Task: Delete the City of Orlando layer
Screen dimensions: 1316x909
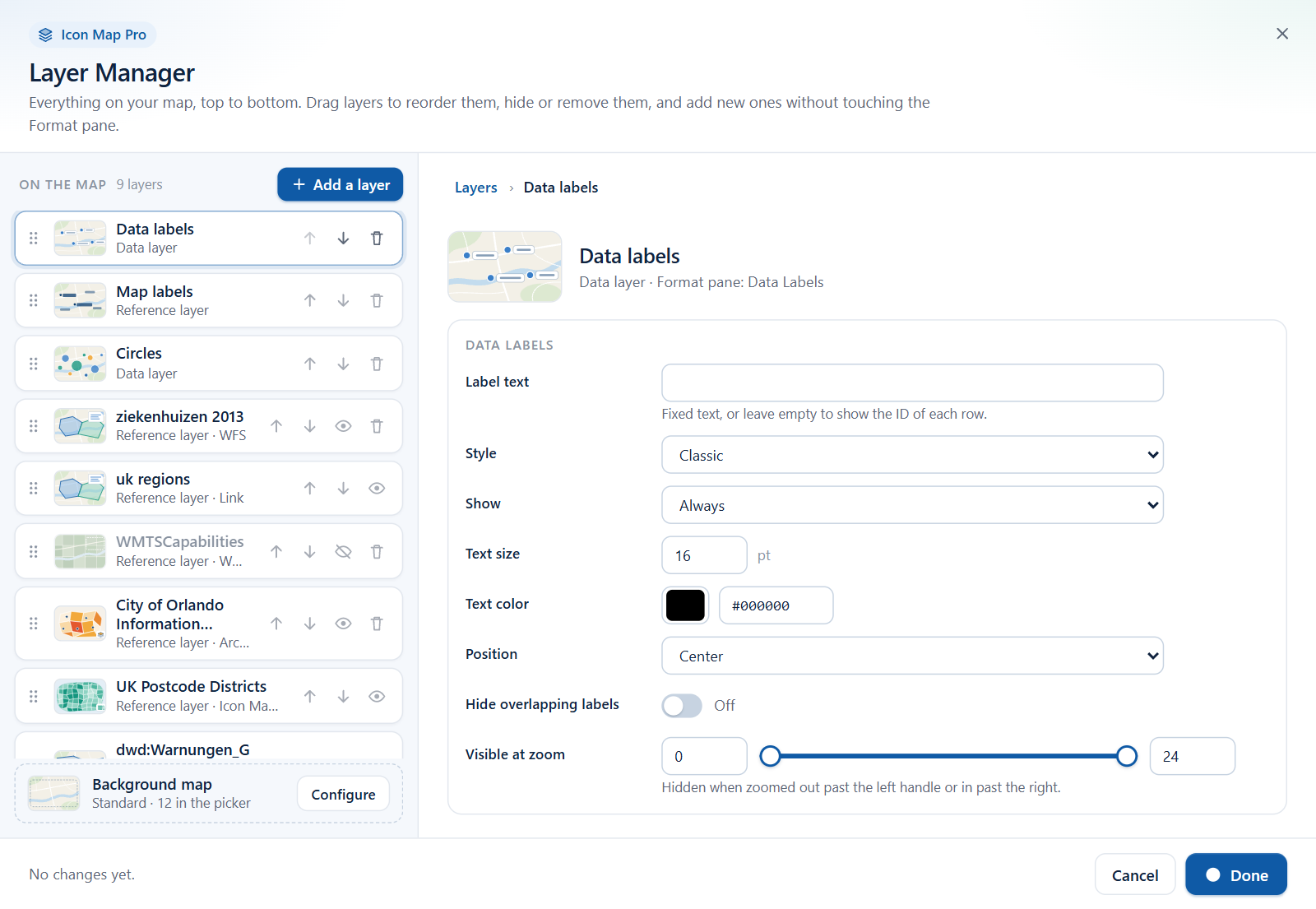Action: coord(377,624)
